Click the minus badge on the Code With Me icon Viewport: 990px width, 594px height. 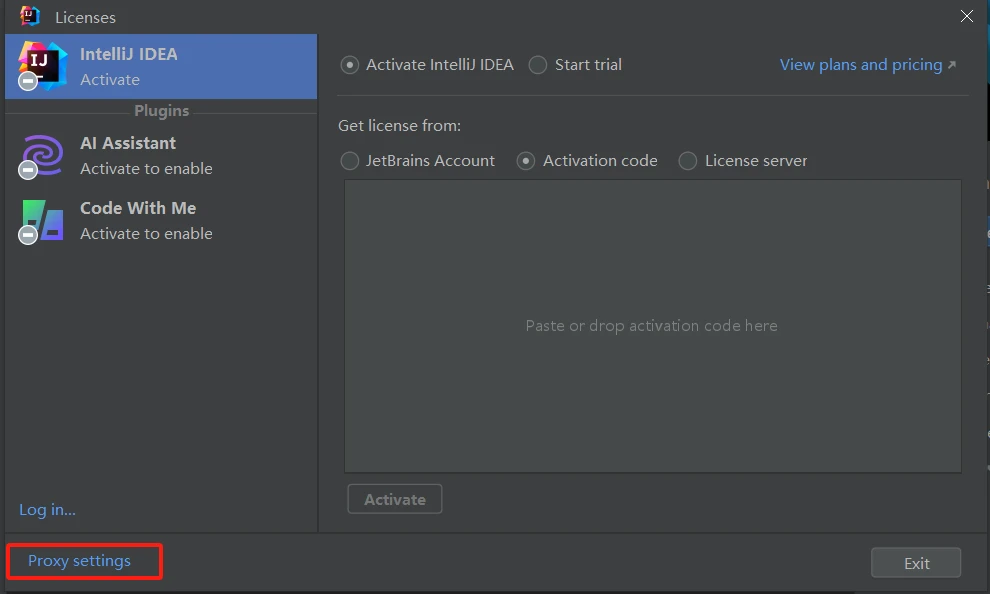28,235
